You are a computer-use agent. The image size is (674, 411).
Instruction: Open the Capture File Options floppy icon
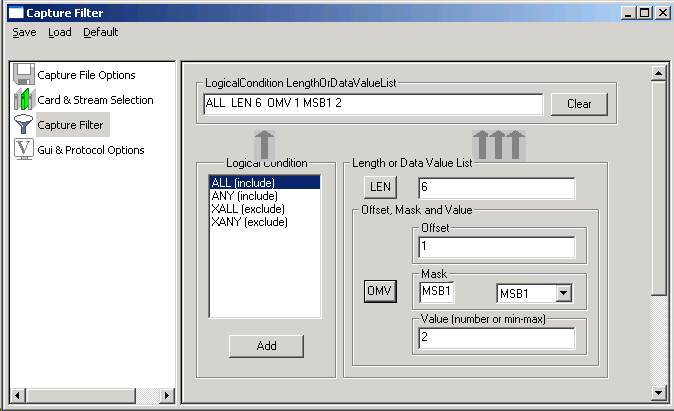24,74
